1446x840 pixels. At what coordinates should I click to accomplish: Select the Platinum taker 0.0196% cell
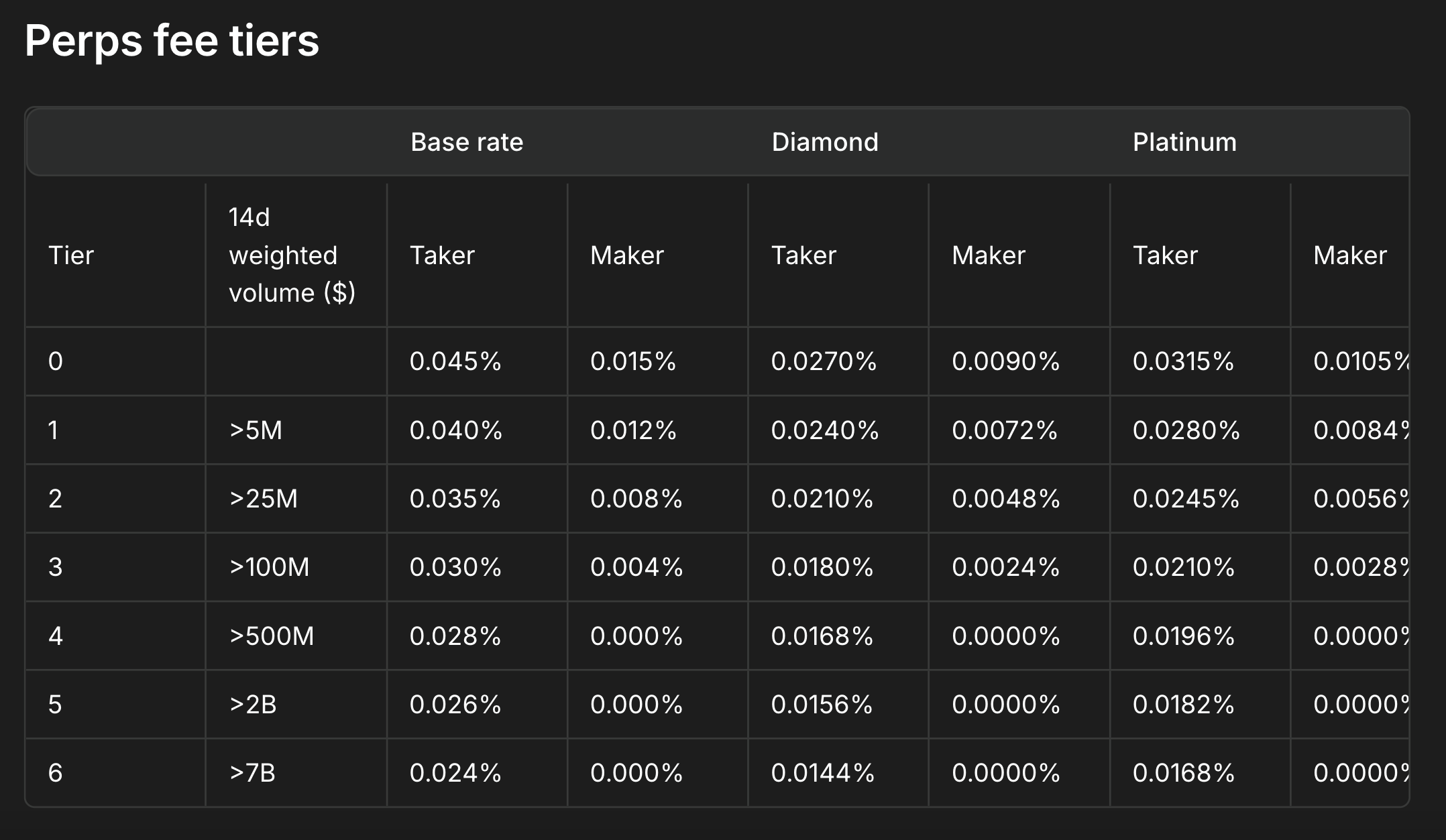[1184, 636]
